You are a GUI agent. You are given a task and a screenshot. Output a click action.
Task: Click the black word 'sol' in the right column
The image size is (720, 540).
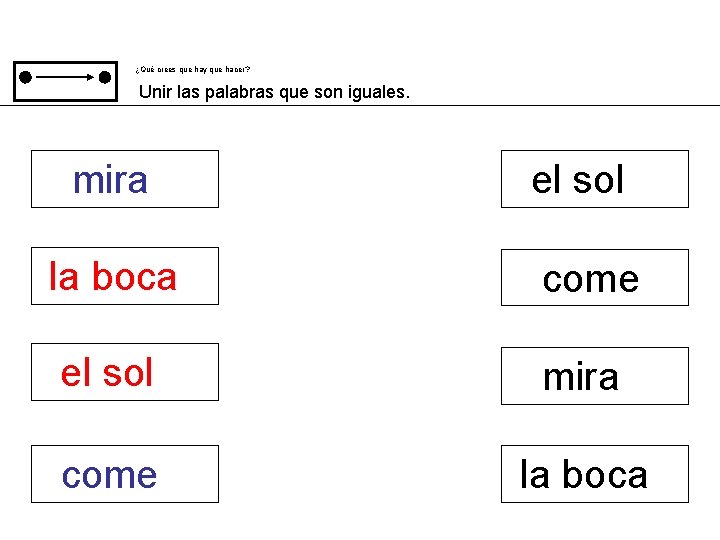point(600,179)
